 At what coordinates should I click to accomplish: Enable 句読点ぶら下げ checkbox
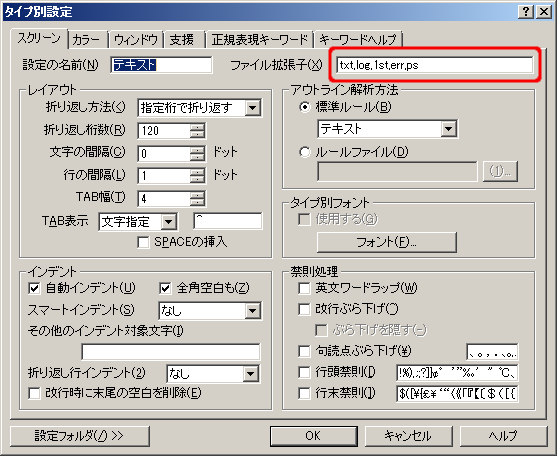click(x=304, y=351)
